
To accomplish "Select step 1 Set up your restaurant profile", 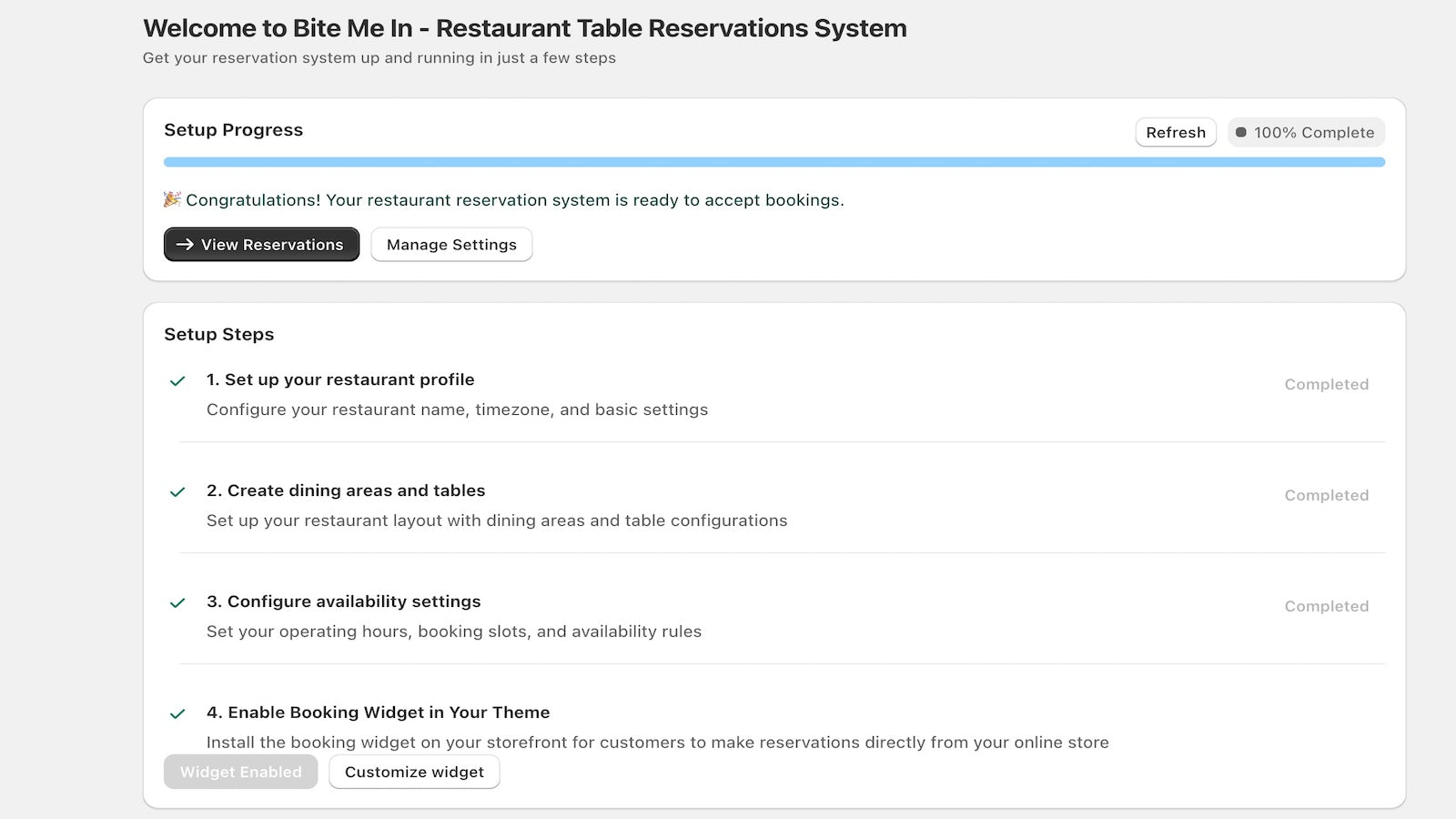I will point(340,379).
